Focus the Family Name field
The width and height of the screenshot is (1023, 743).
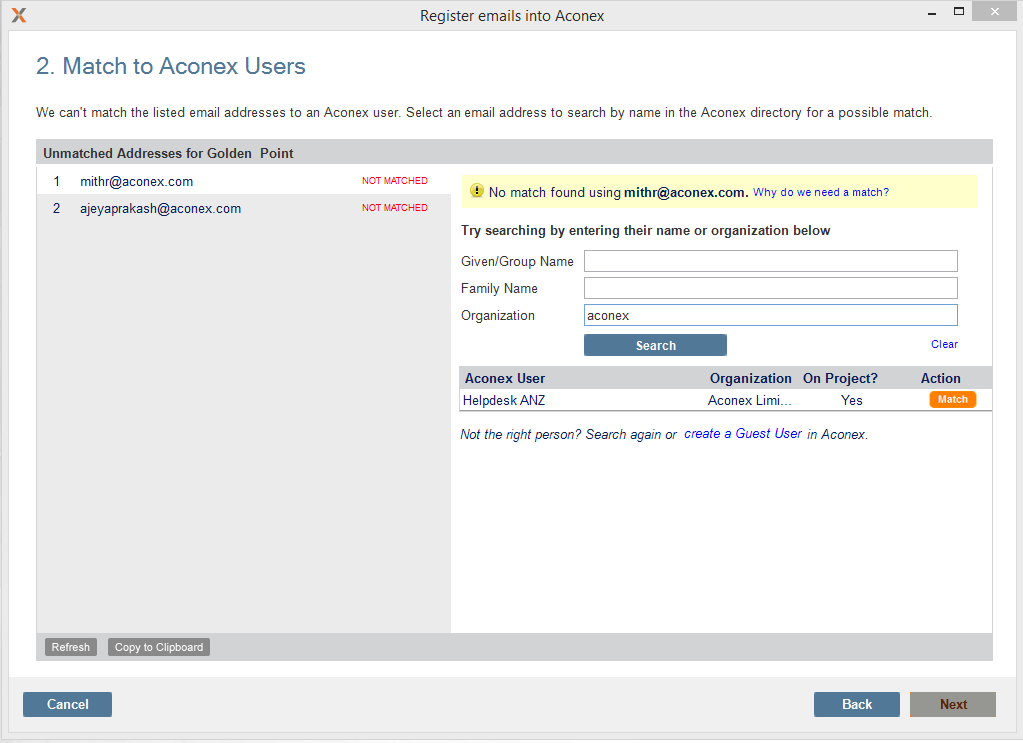[x=771, y=288]
